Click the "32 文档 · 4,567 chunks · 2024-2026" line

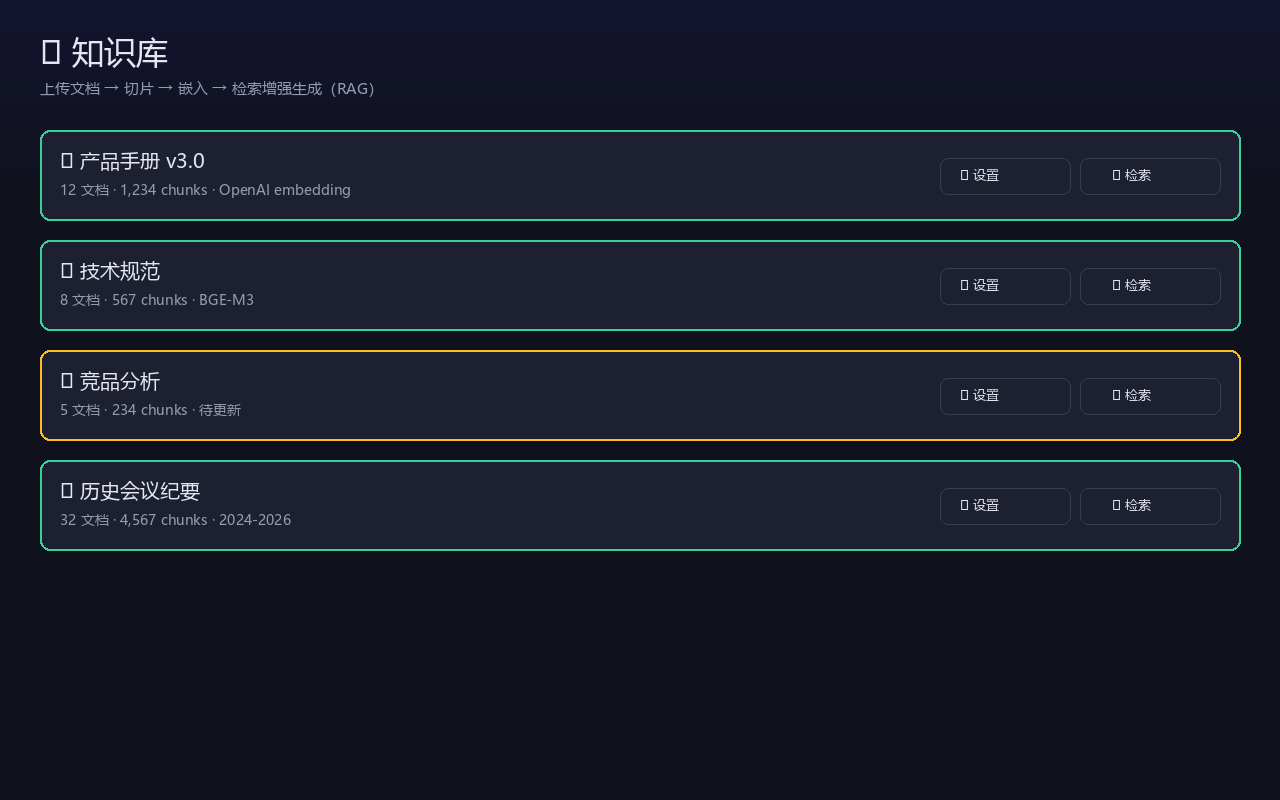175,520
